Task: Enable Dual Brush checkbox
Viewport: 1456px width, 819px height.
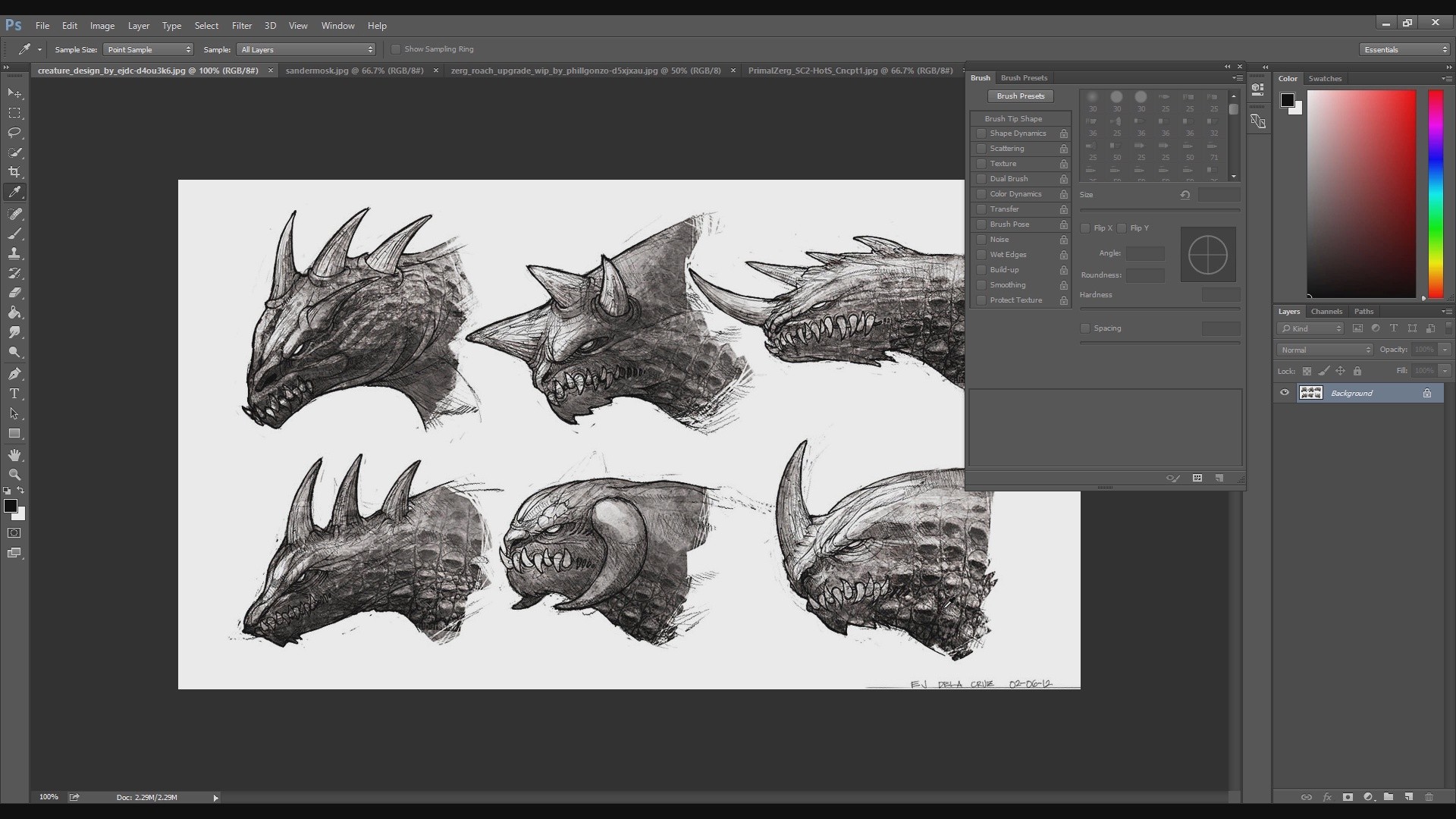Action: [981, 179]
